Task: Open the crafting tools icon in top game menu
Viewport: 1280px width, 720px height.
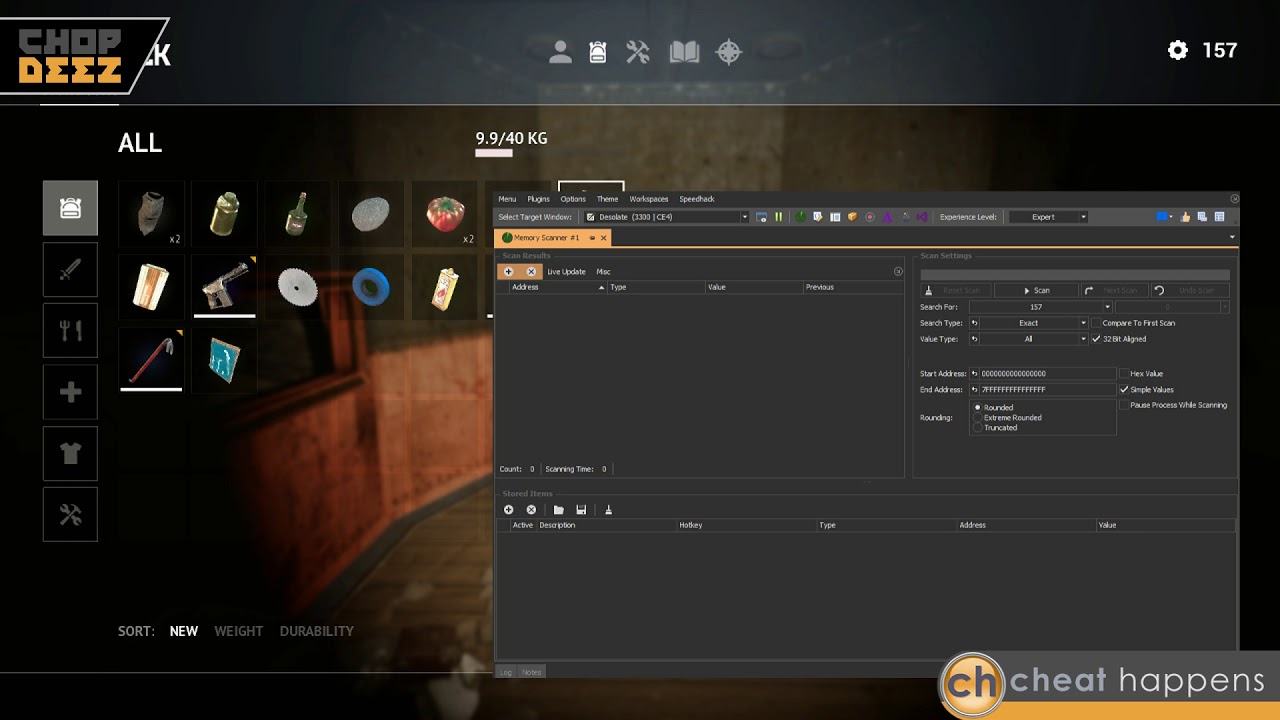Action: point(638,52)
